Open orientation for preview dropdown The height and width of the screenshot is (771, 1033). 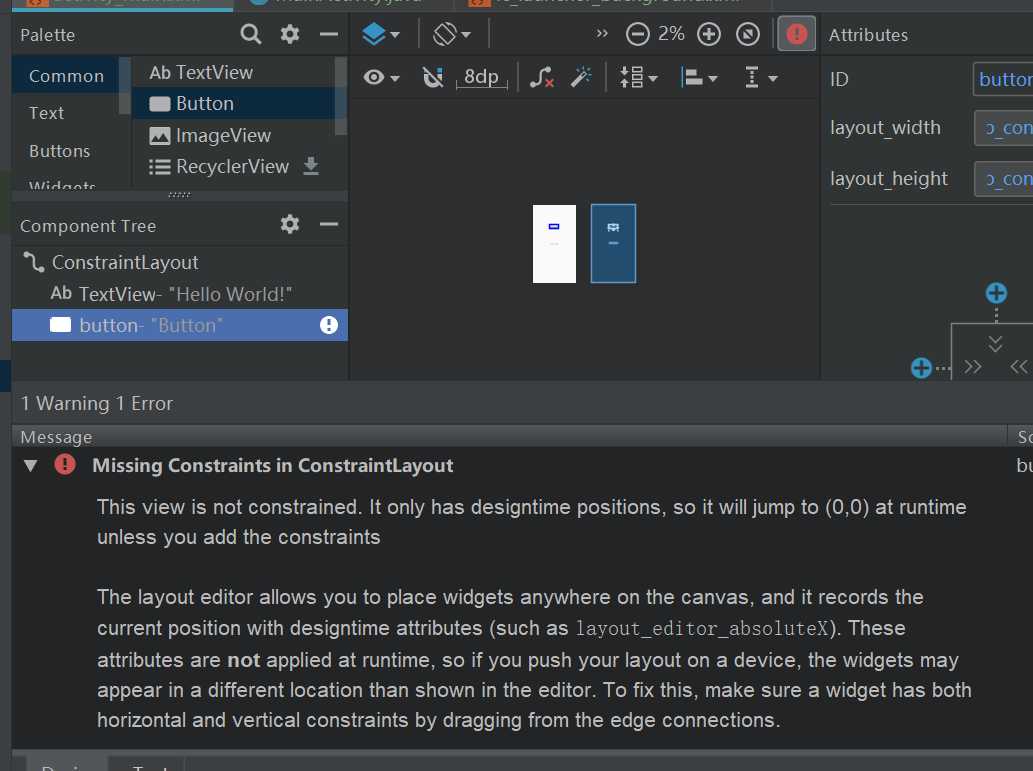click(x=451, y=34)
